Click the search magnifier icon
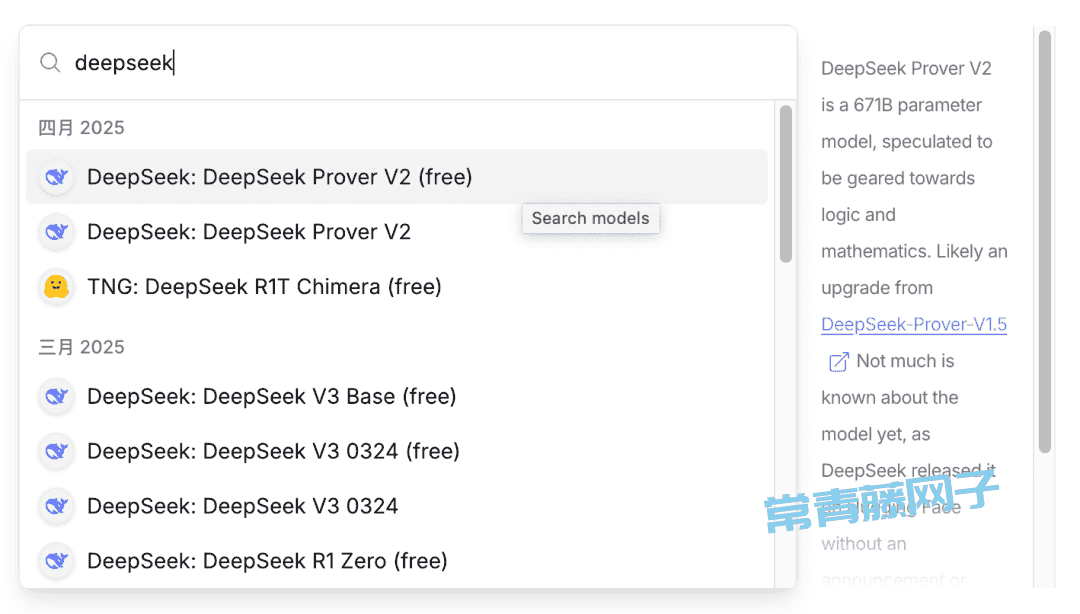 tap(50, 63)
